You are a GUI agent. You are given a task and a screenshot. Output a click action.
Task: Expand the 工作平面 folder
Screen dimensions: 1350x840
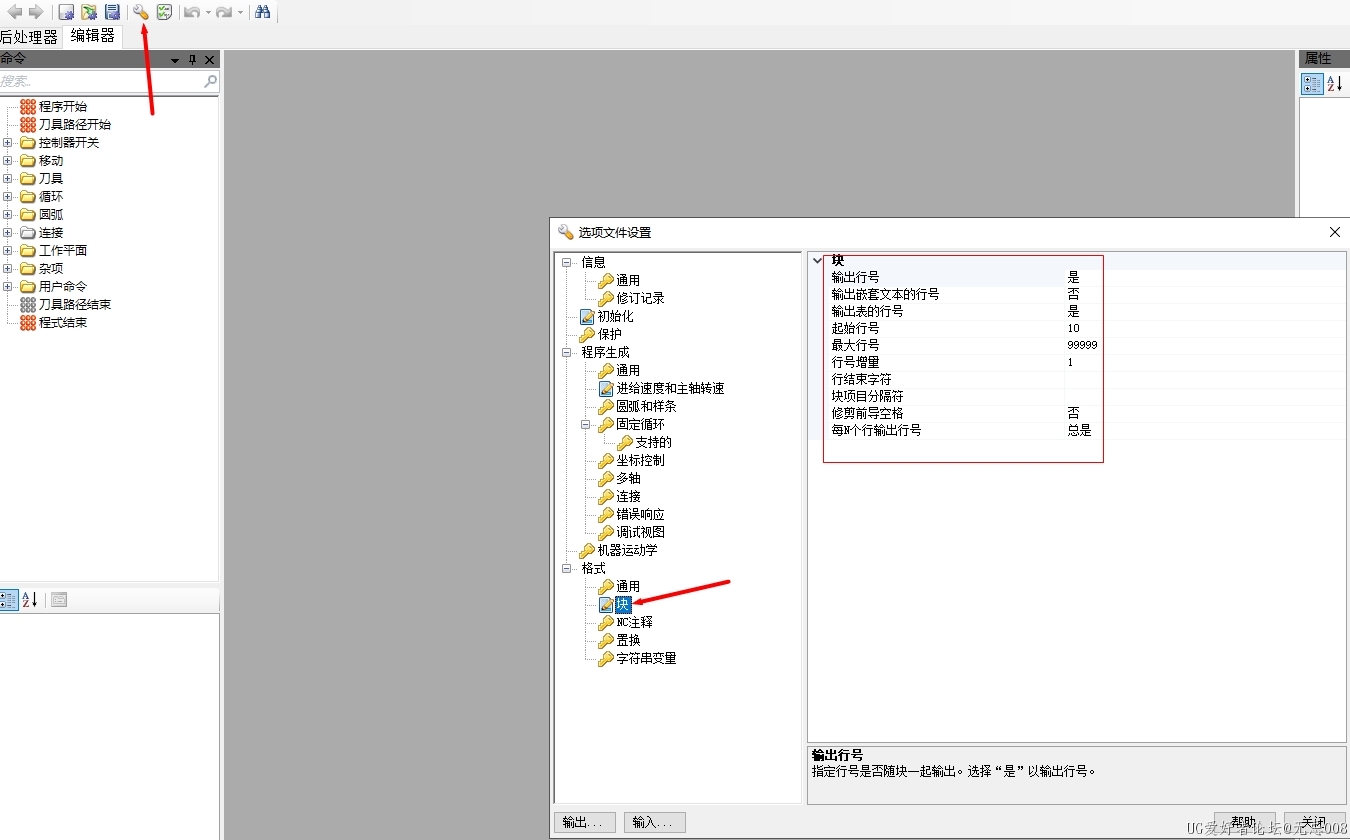(8, 250)
